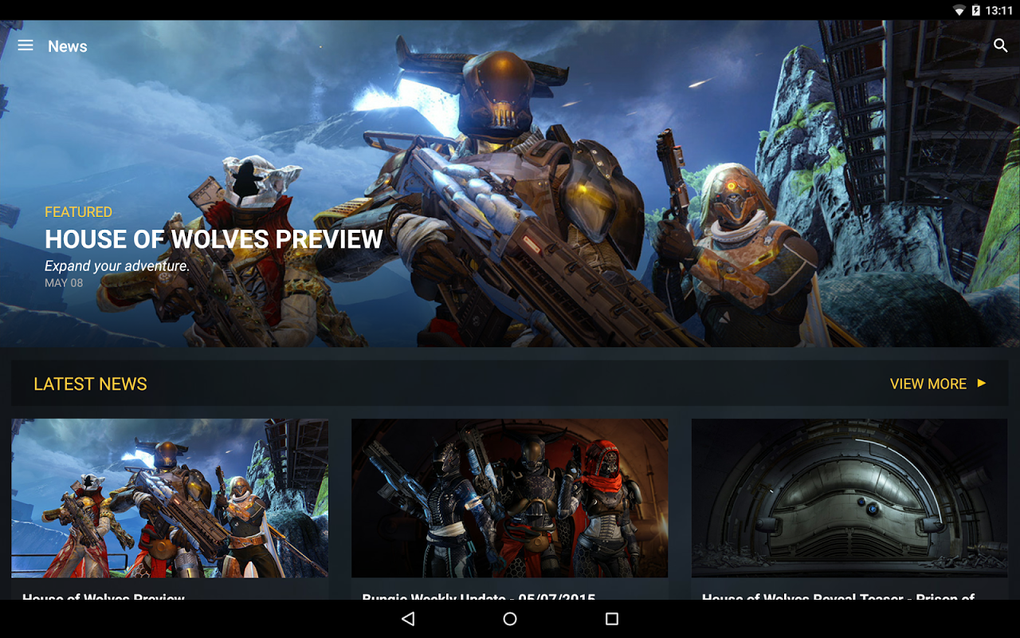Image resolution: width=1020 pixels, height=638 pixels.
Task: Open VIEW MORE news listing
Action: [x=930, y=383]
